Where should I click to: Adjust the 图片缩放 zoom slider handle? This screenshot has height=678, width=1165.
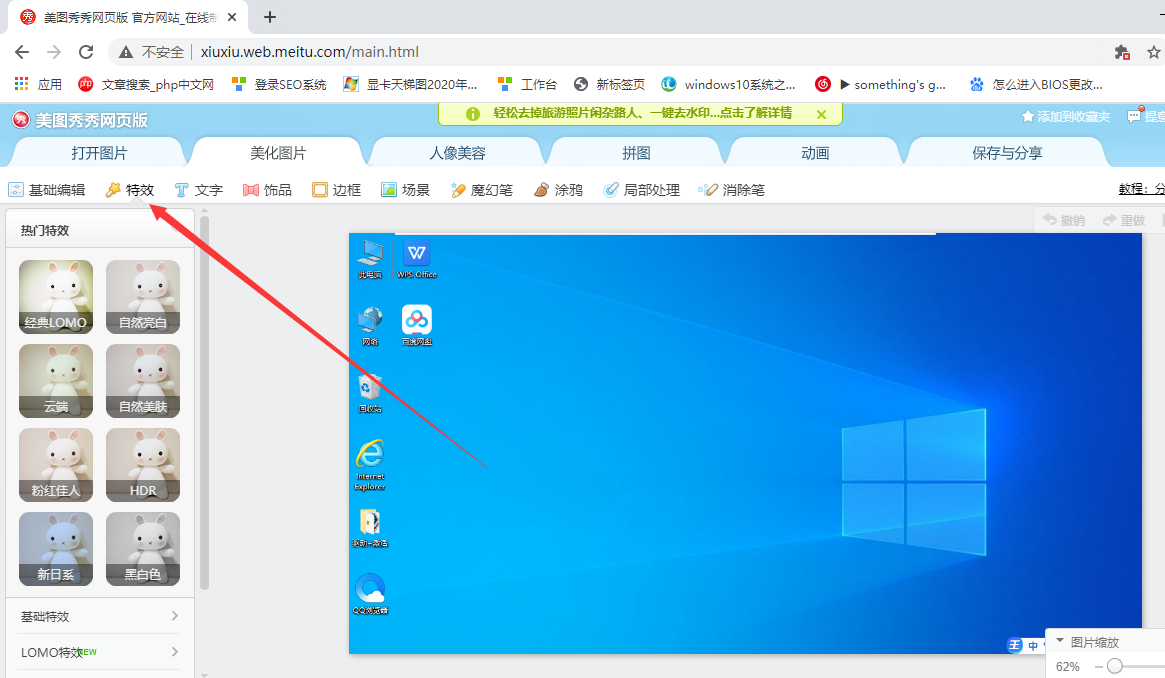click(1114, 666)
